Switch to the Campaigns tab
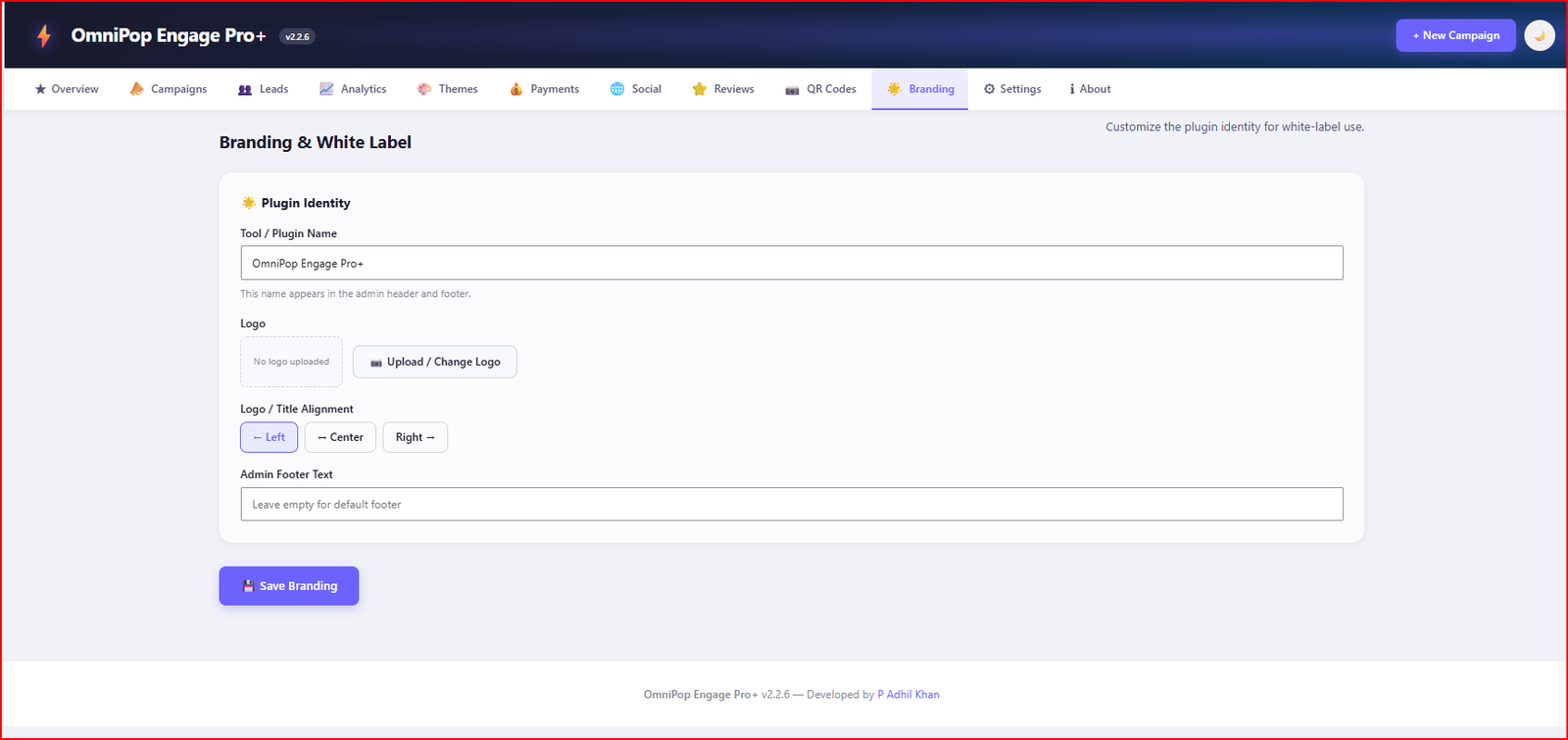This screenshot has width=1568, height=740. pyautogui.click(x=169, y=89)
